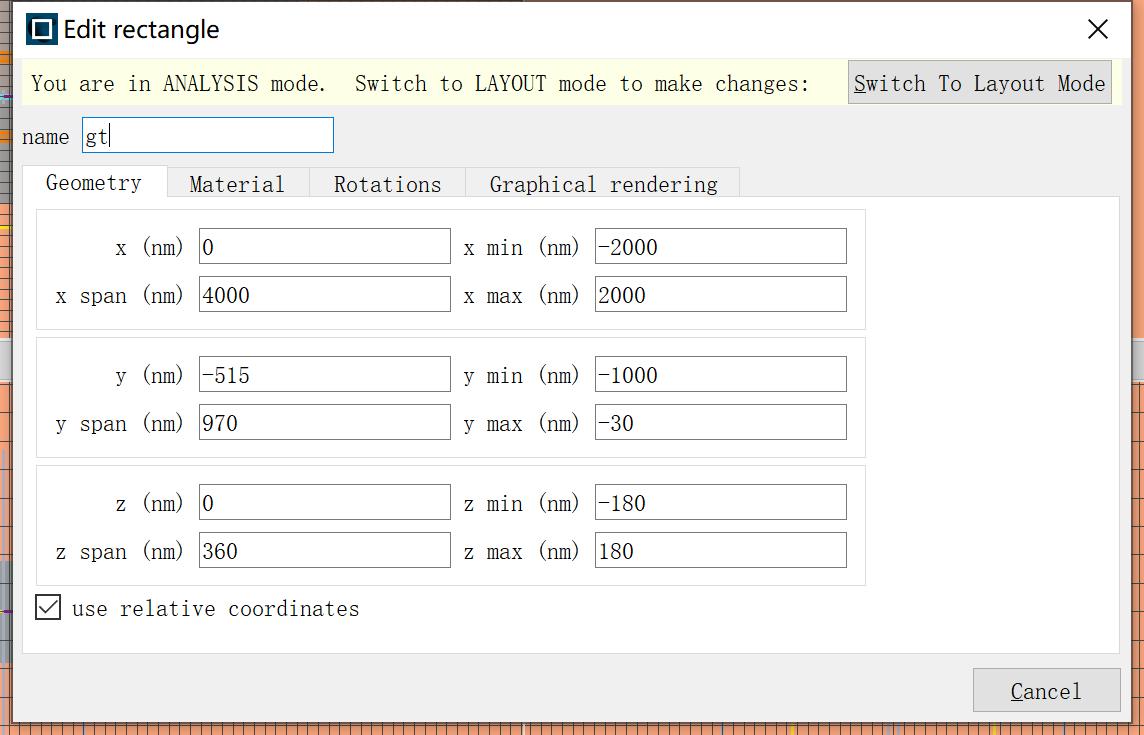The height and width of the screenshot is (735, 1144).
Task: Edit the y span field showing 970
Action: (x=323, y=421)
